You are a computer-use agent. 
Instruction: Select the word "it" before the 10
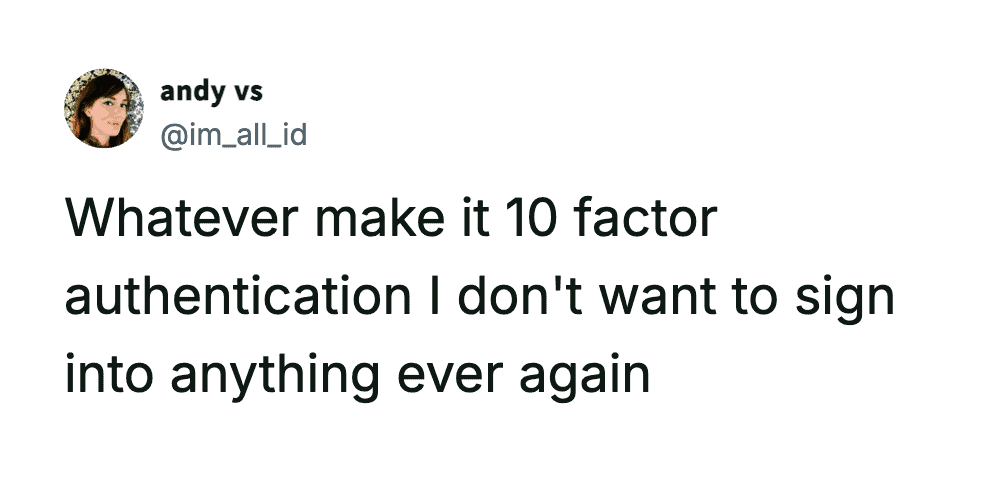pos(481,220)
